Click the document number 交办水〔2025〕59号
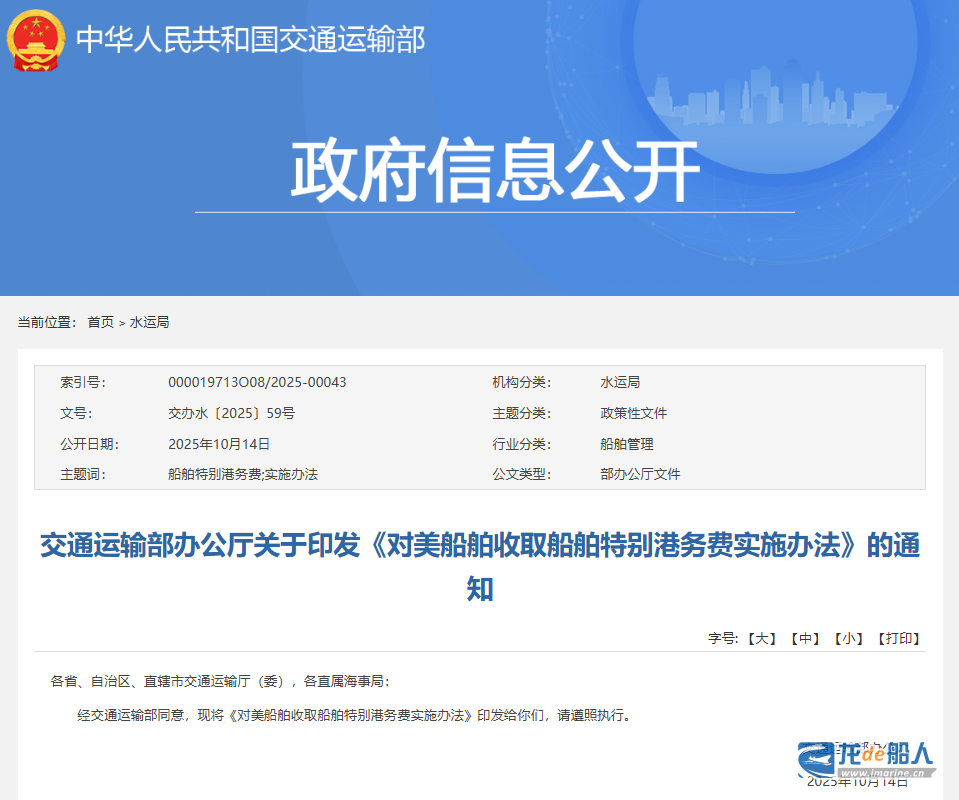 pyautogui.click(x=231, y=413)
